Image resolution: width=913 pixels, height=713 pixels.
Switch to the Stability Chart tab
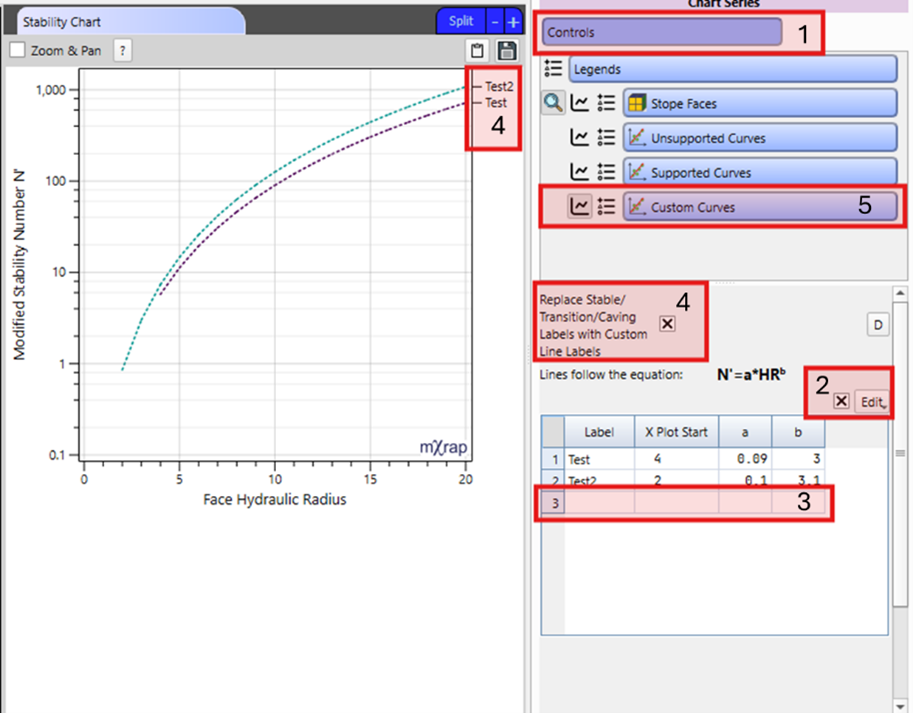pos(125,21)
